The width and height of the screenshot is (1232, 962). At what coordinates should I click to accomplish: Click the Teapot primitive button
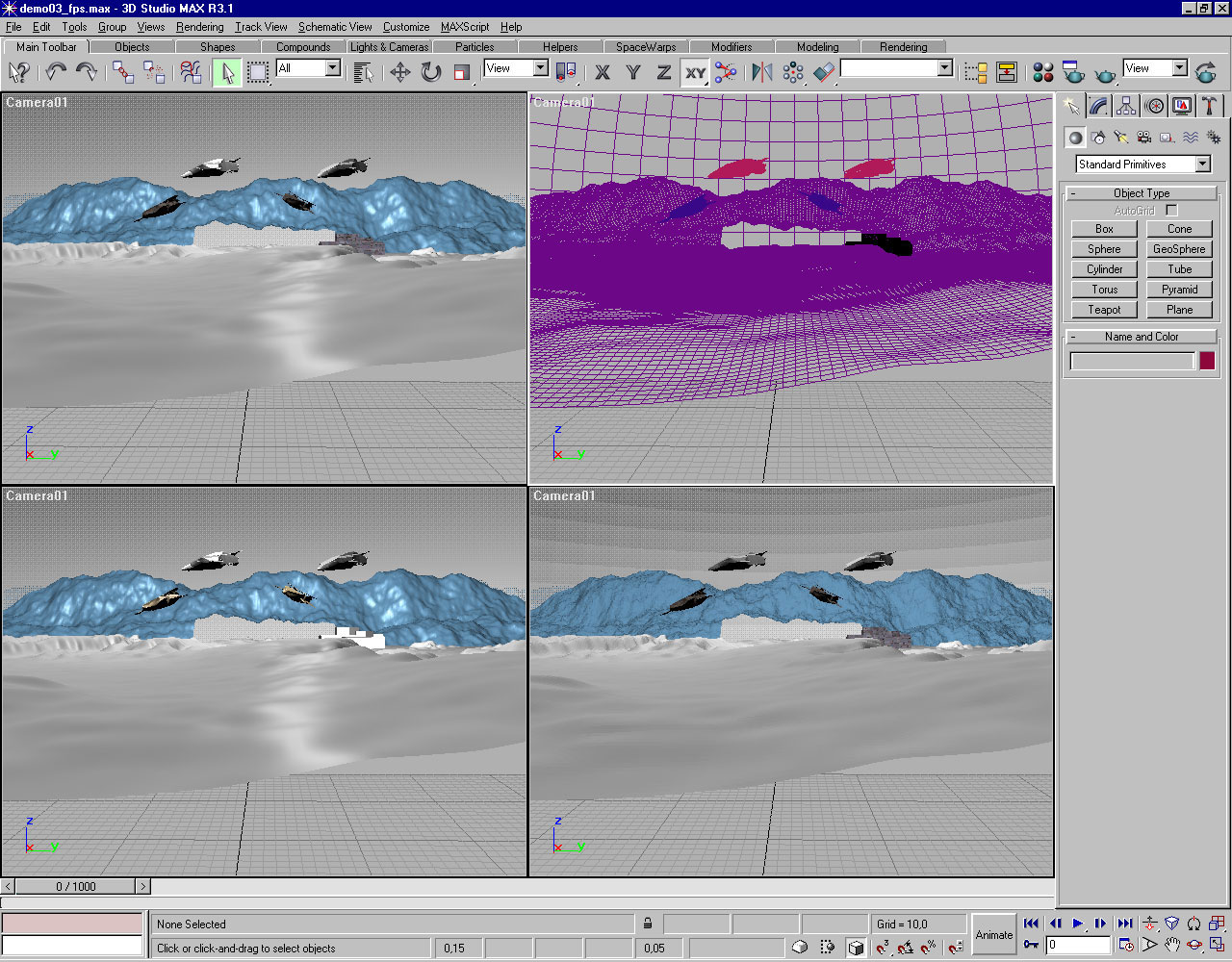(1104, 310)
